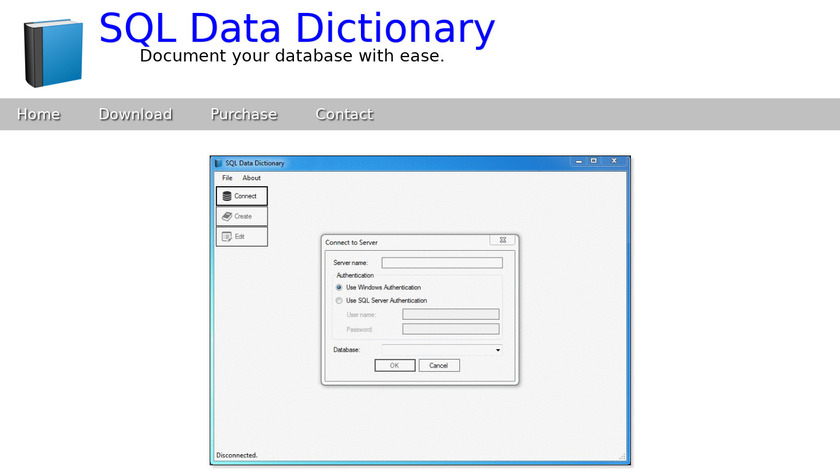Minimize the SQL Data Dictionary window
Image resolution: width=840 pixels, height=472 pixels.
[579, 161]
